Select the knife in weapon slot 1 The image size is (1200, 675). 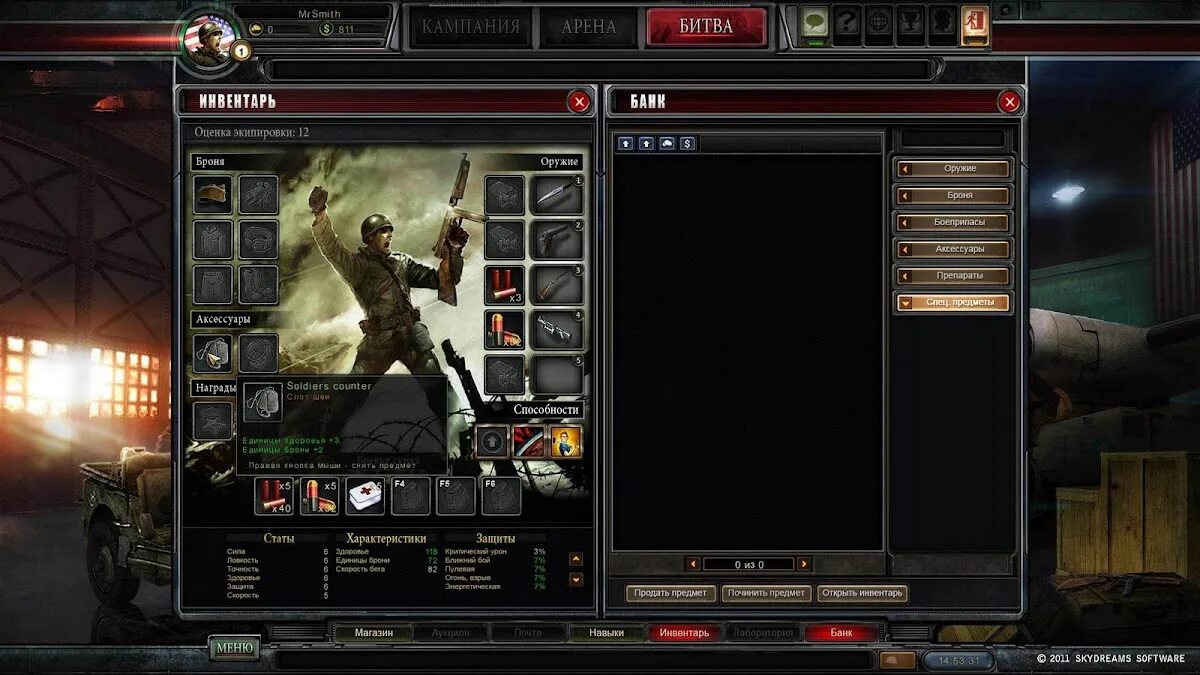(557, 195)
